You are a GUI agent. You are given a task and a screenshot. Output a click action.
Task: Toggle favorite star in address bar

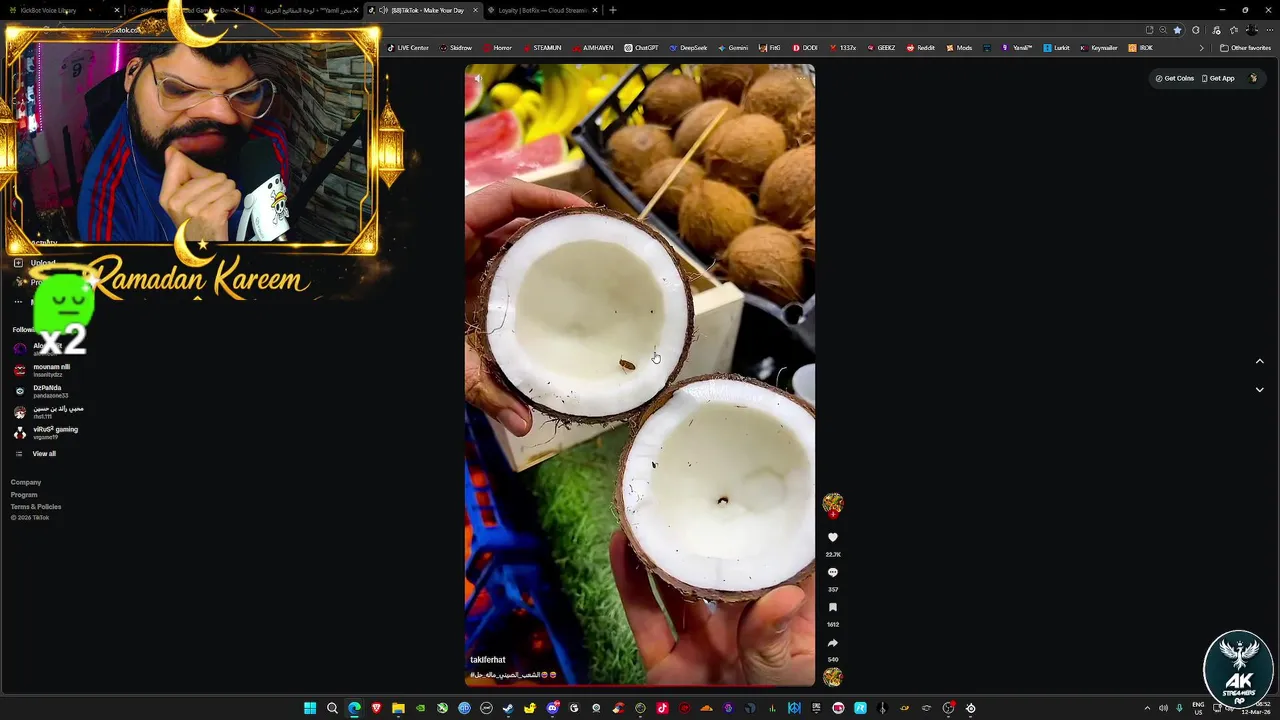click(x=1177, y=30)
